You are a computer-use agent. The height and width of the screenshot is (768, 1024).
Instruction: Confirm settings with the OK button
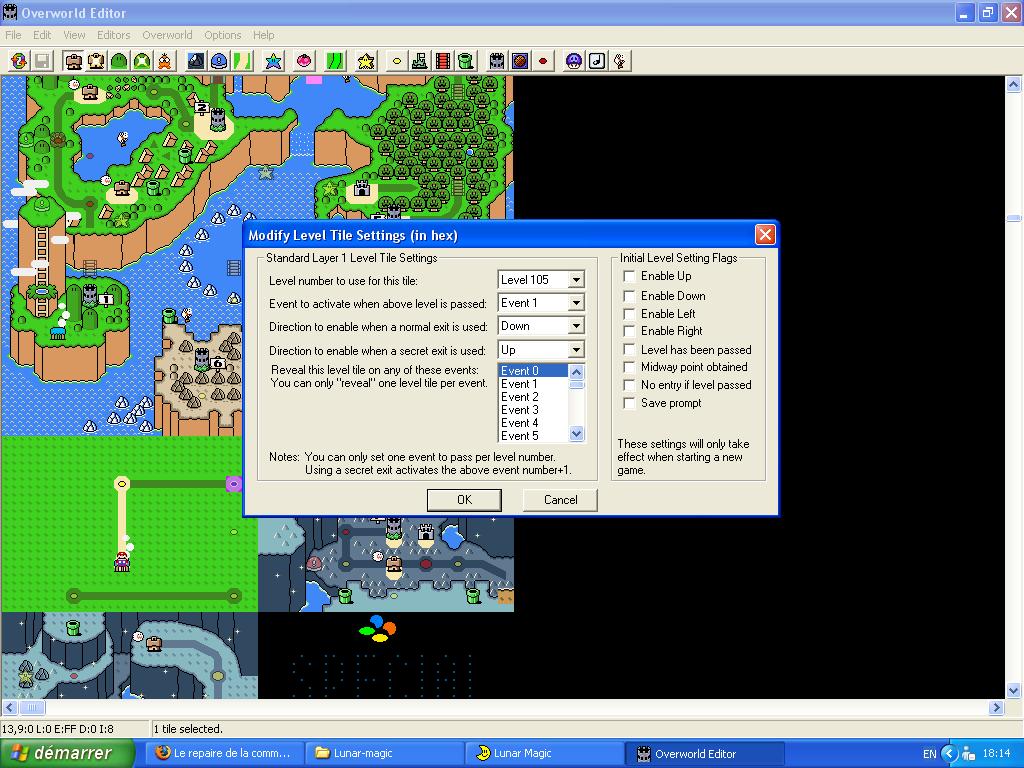(464, 500)
